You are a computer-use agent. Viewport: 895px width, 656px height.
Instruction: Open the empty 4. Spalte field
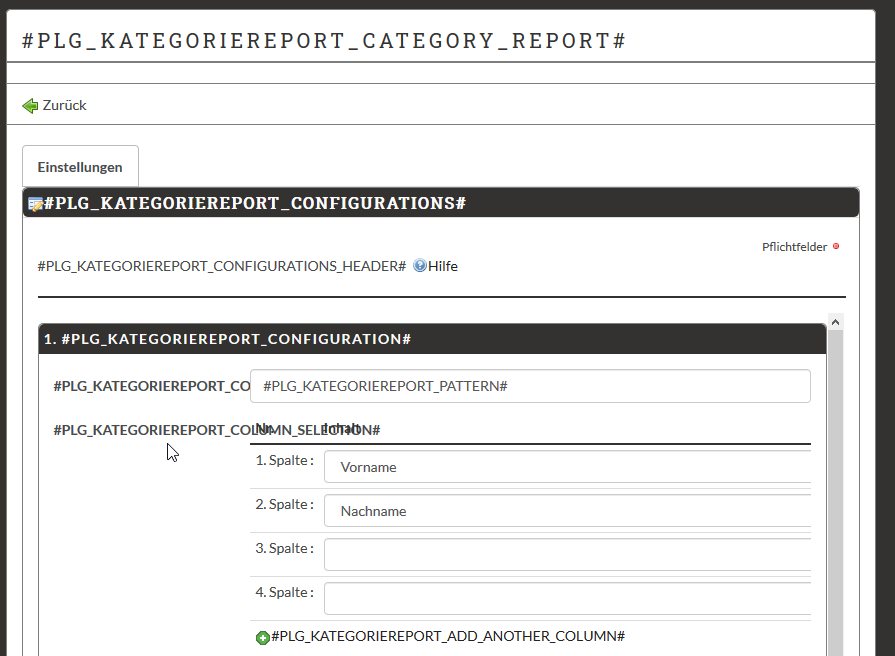tap(566, 599)
